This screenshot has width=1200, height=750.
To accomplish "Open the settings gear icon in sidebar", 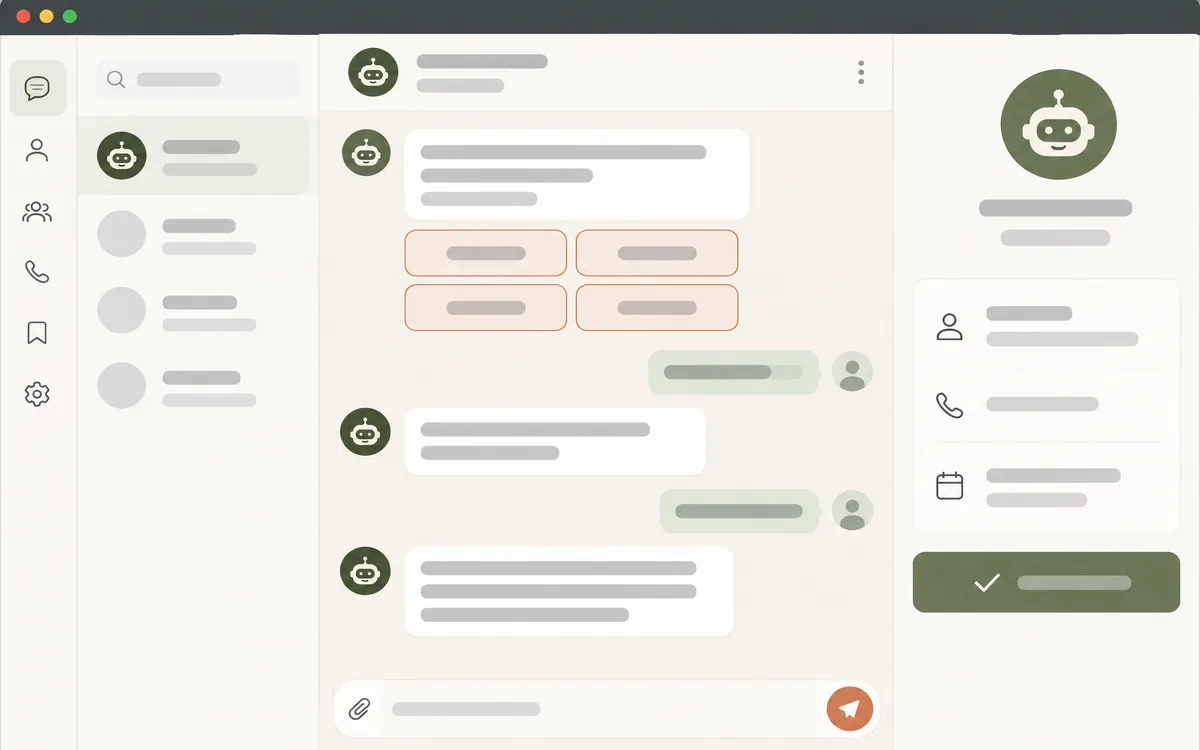I will tap(37, 394).
